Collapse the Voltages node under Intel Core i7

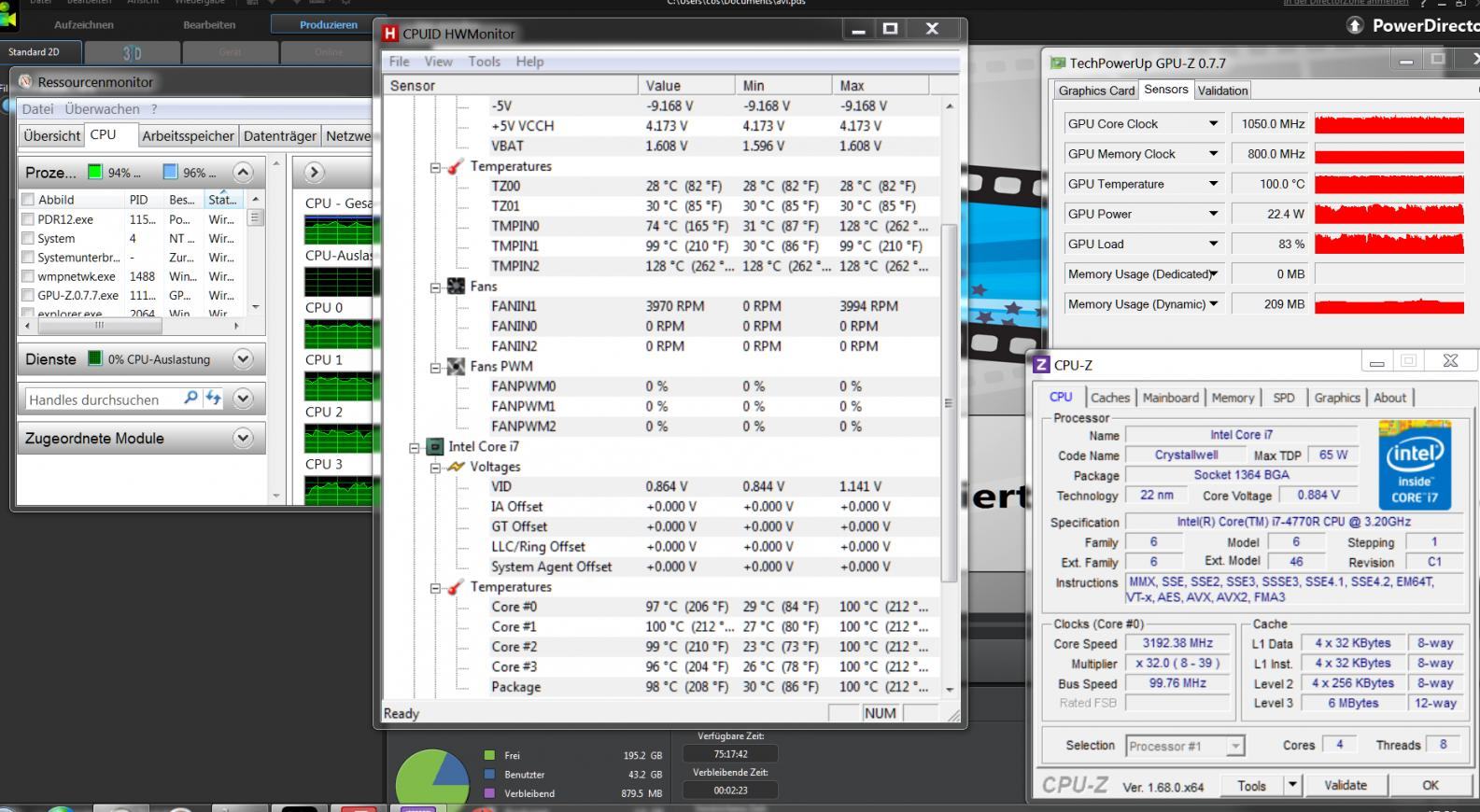(x=435, y=468)
